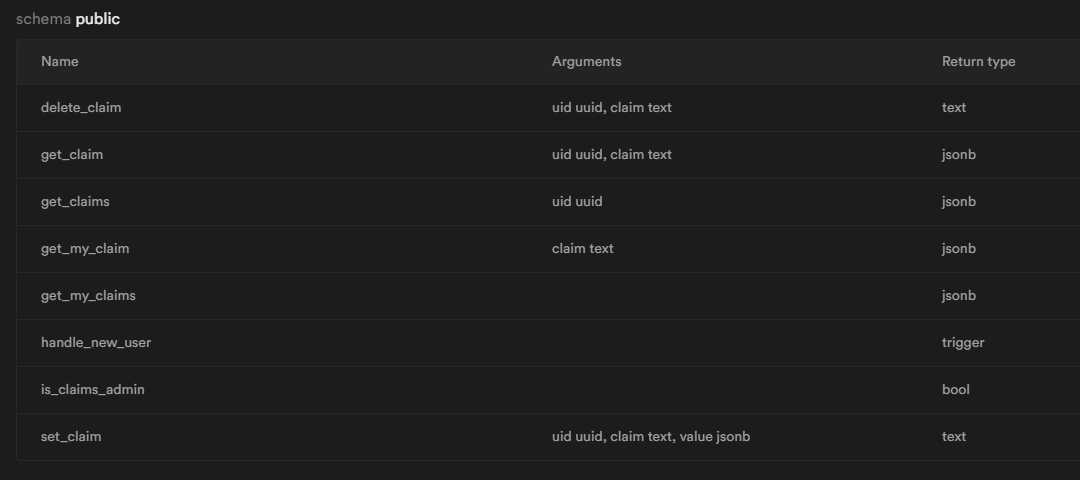
Task: Click the trigger return type cell
Action: tap(963, 343)
